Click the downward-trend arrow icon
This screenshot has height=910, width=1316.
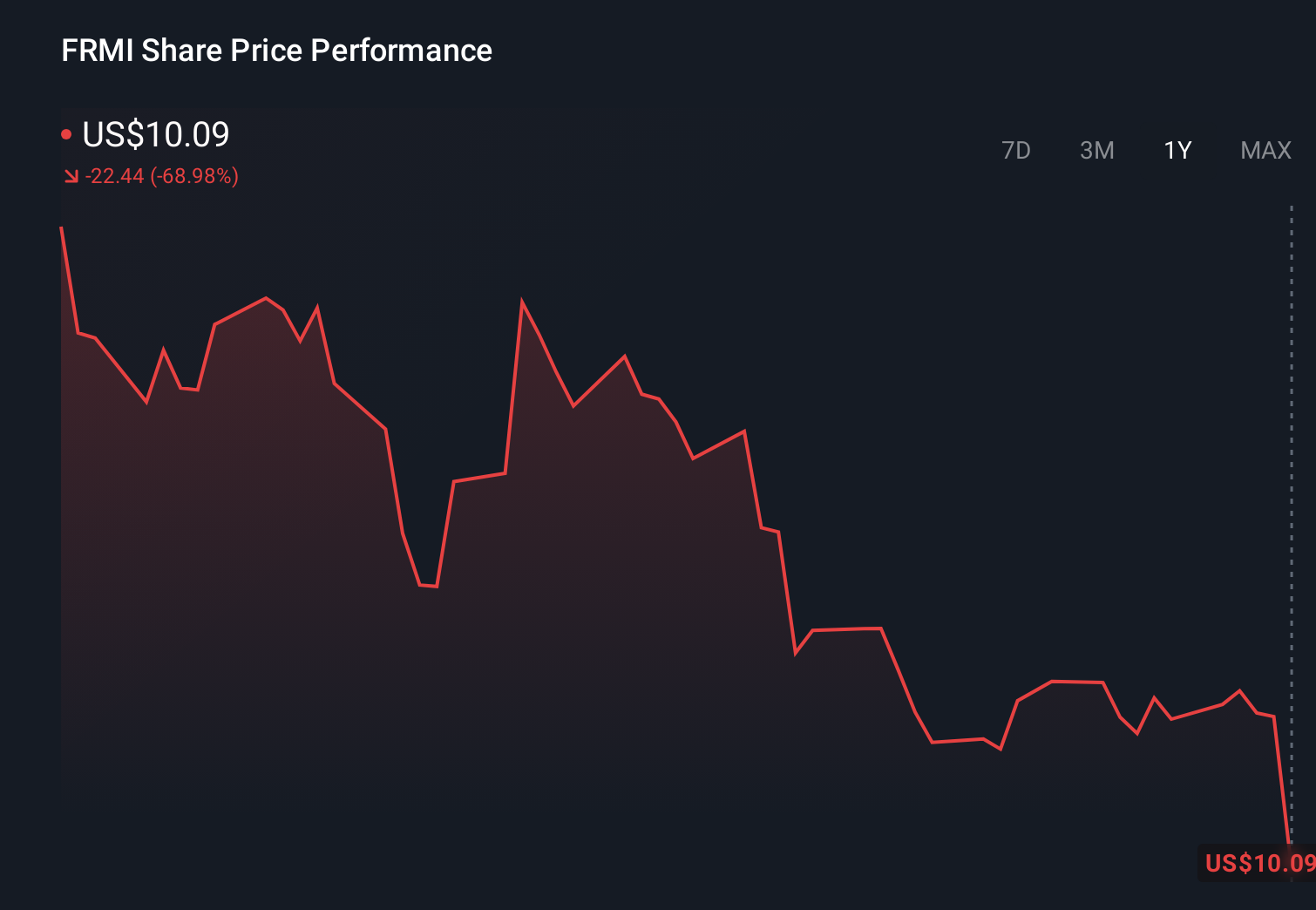point(71,175)
